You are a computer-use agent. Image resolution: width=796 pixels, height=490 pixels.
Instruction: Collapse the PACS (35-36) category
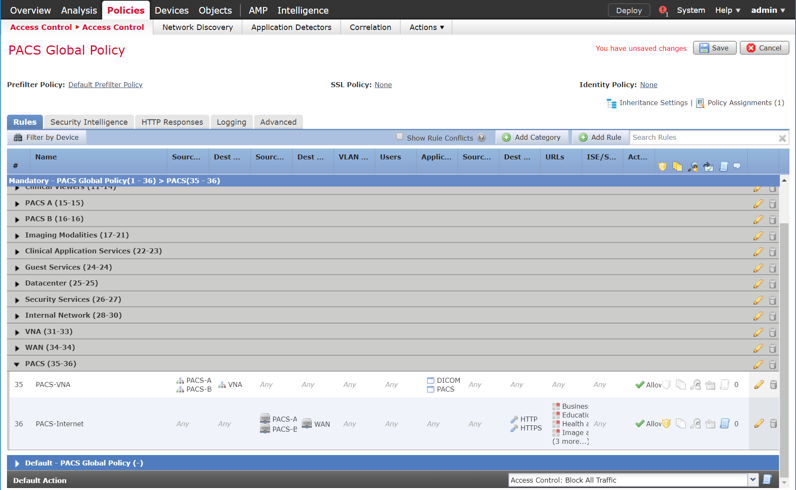17,364
